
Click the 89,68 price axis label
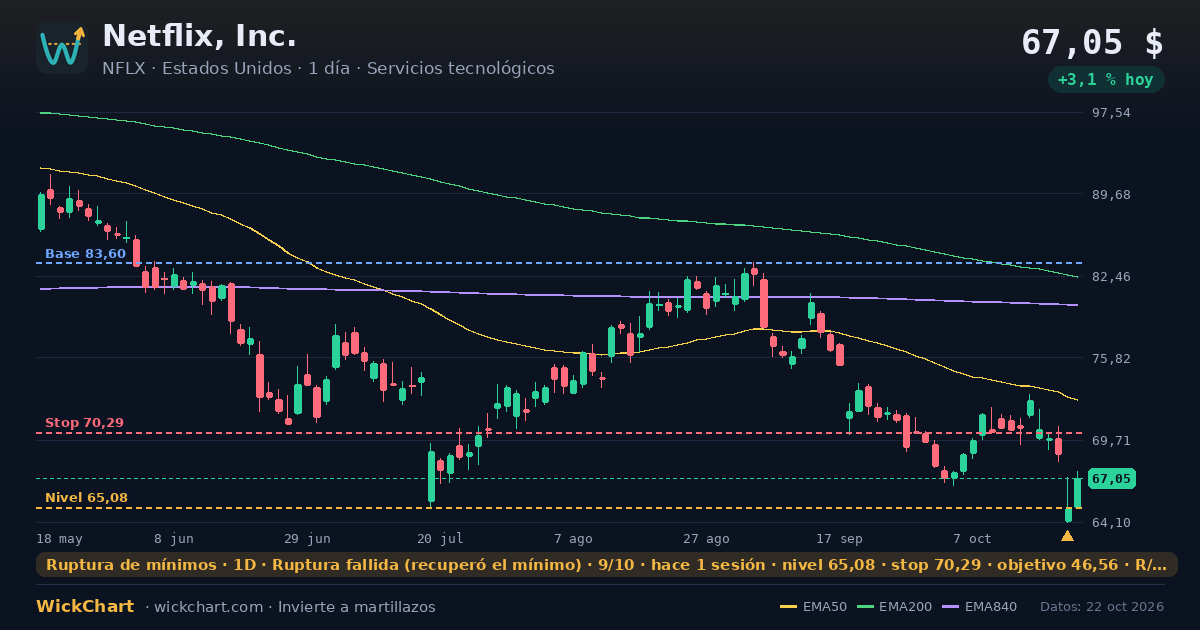click(x=1111, y=195)
